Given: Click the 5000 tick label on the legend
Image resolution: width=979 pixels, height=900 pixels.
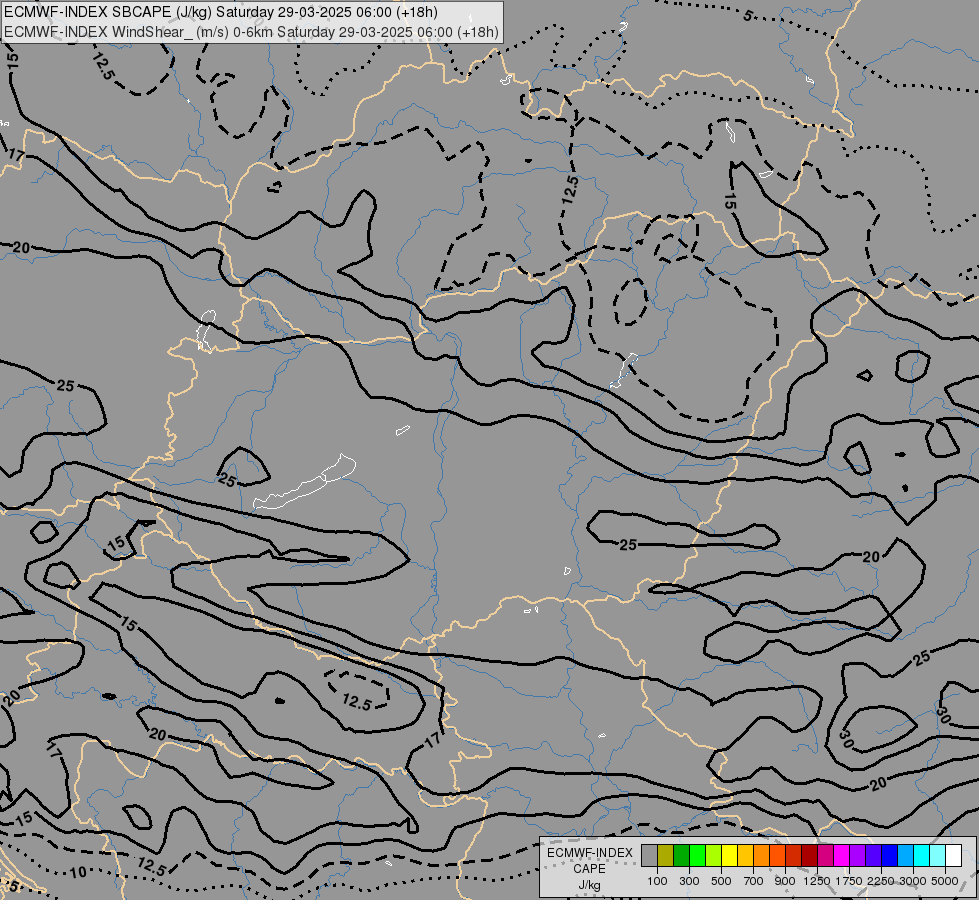Looking at the screenshot, I should pyautogui.click(x=945, y=881).
